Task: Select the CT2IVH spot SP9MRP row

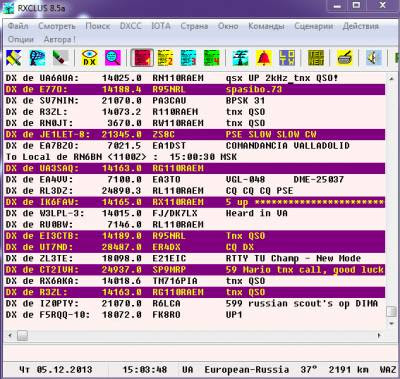Action: click(x=195, y=270)
